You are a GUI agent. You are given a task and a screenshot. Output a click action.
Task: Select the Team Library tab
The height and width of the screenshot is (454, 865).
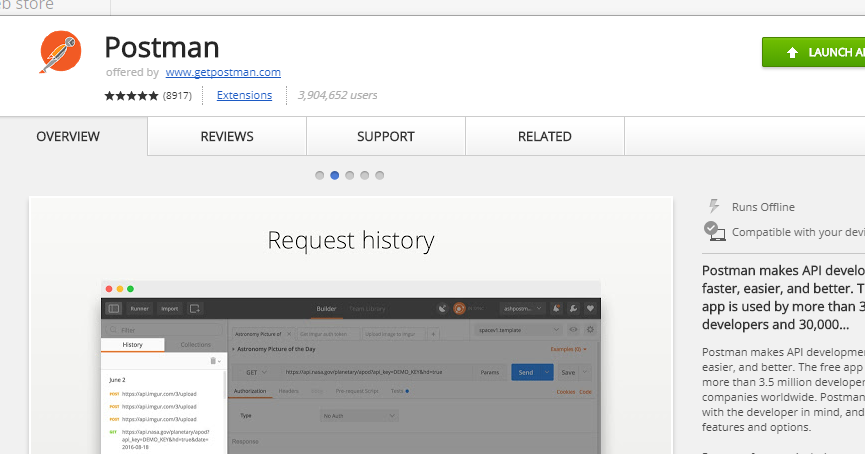tap(367, 309)
